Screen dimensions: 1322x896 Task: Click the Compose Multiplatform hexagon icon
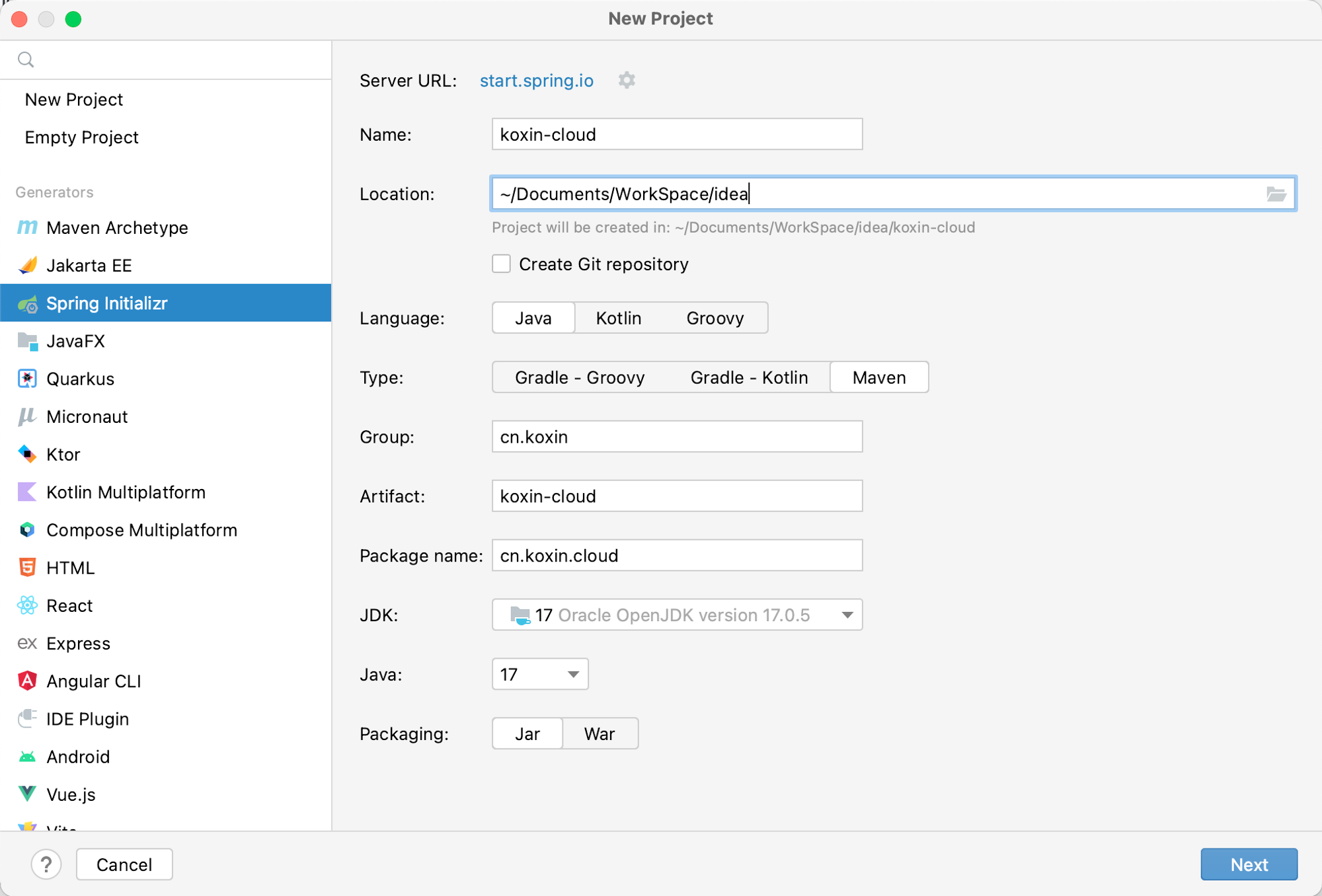27,530
